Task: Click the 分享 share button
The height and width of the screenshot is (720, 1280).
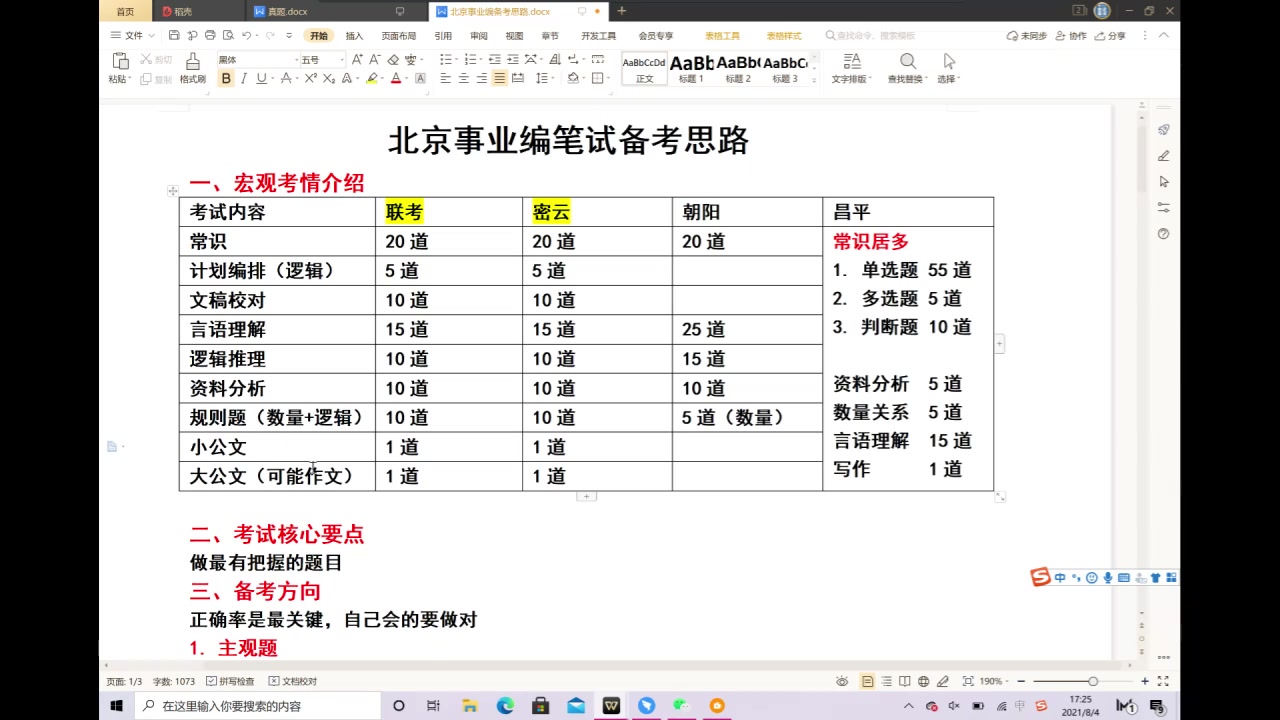Action: 1110,36
